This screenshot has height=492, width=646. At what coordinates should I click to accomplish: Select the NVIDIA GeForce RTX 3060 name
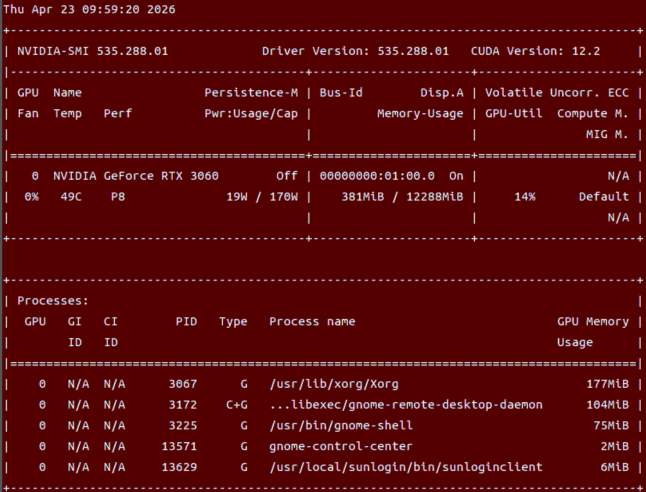[136, 176]
